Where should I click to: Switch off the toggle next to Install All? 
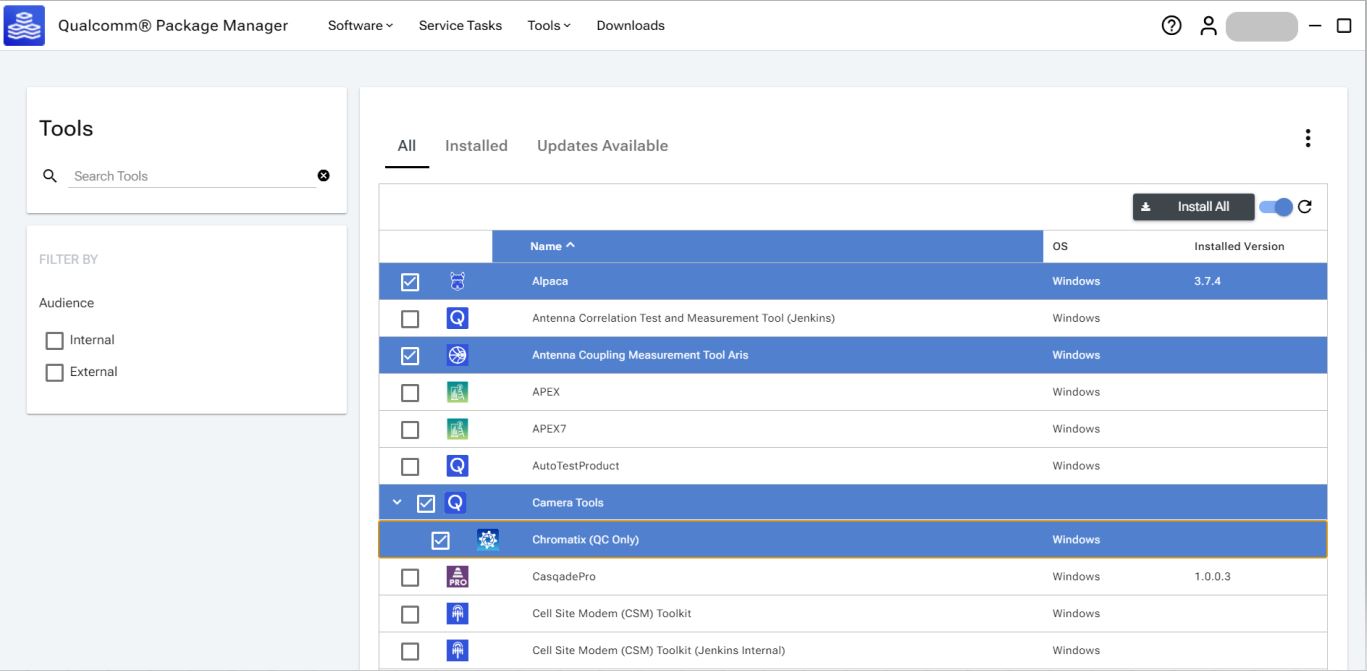[1276, 207]
